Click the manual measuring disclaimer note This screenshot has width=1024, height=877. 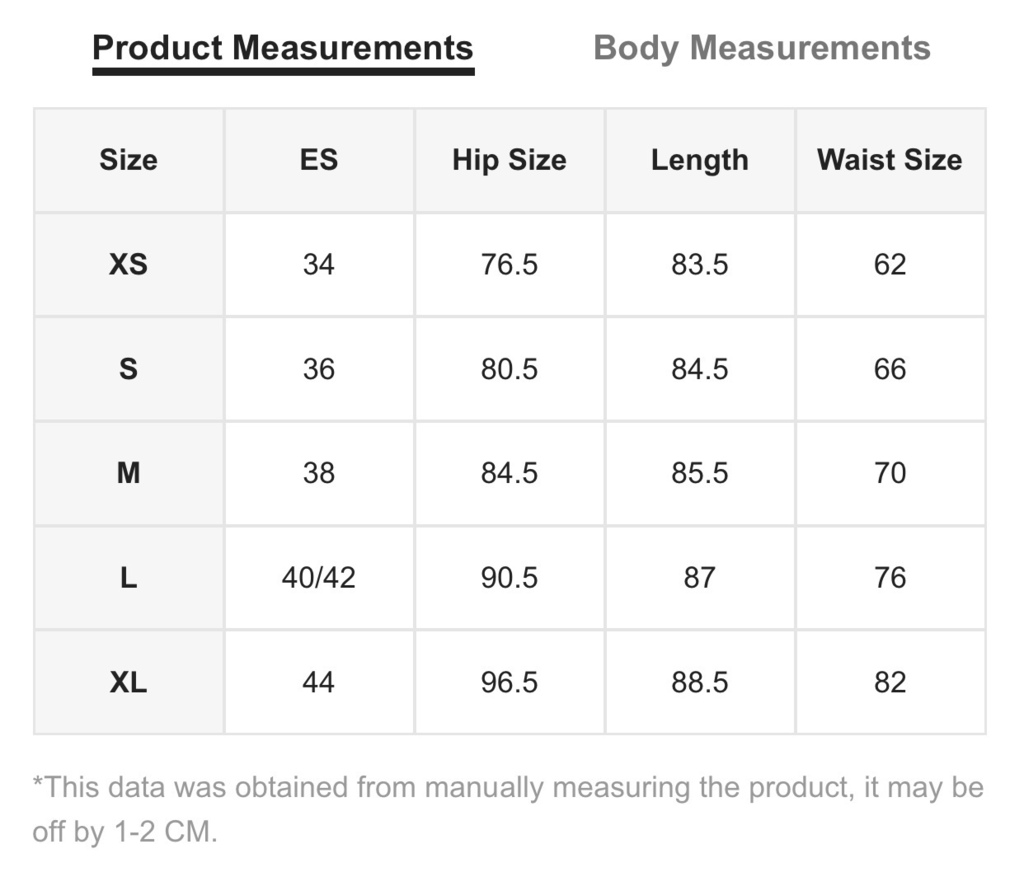[x=508, y=810]
